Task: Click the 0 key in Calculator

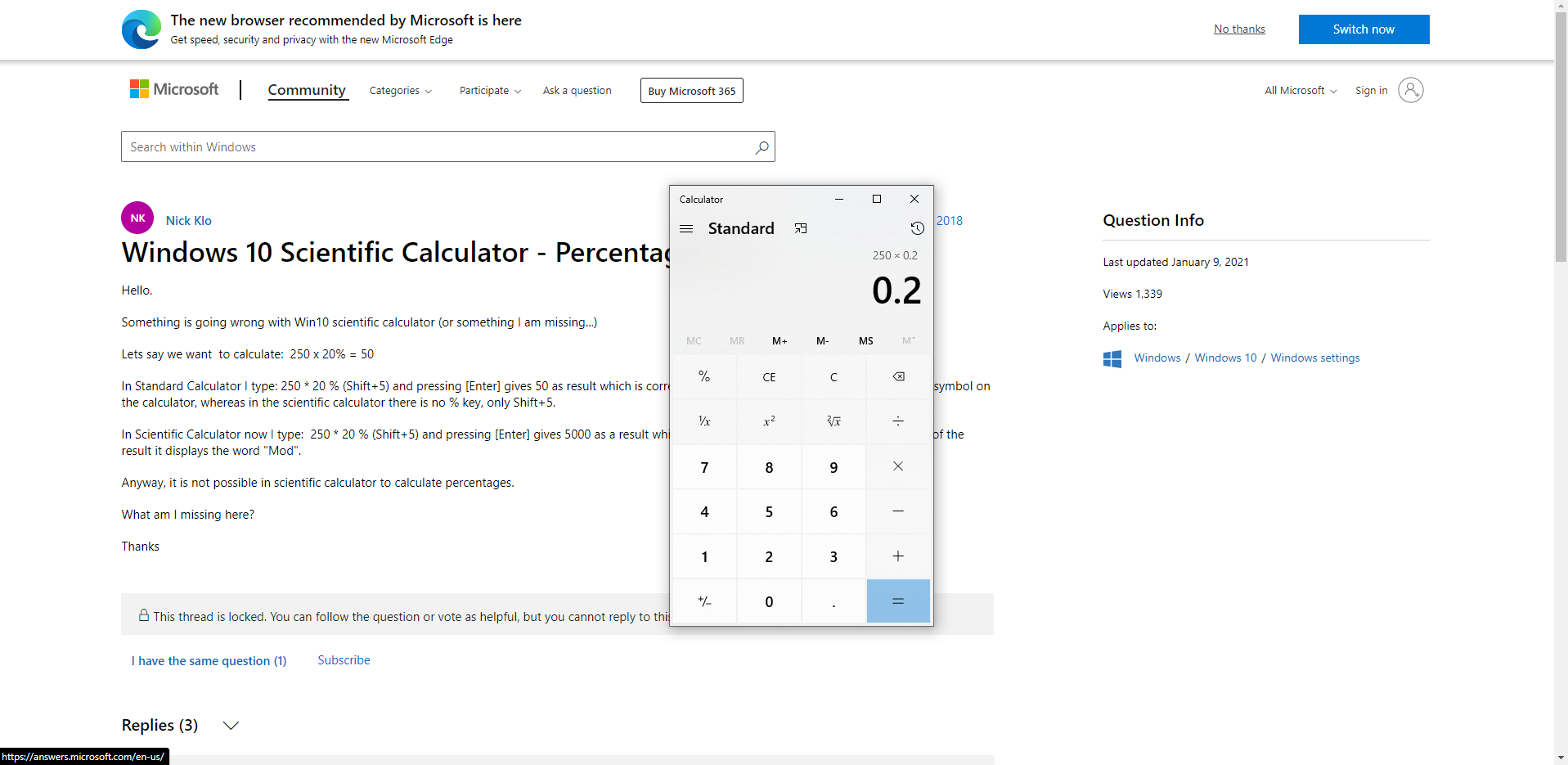Action: pos(769,601)
